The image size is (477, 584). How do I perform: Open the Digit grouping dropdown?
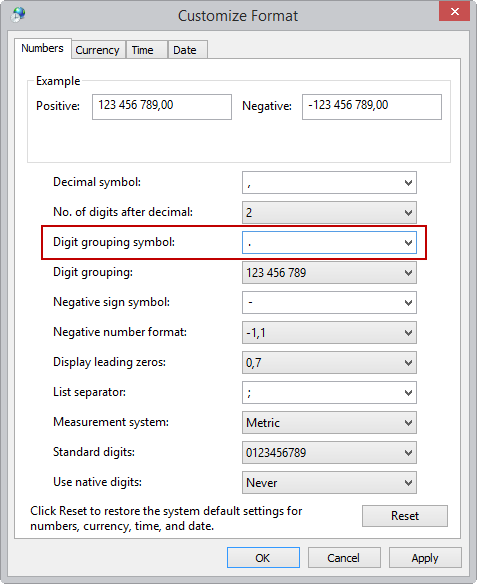tap(329, 272)
